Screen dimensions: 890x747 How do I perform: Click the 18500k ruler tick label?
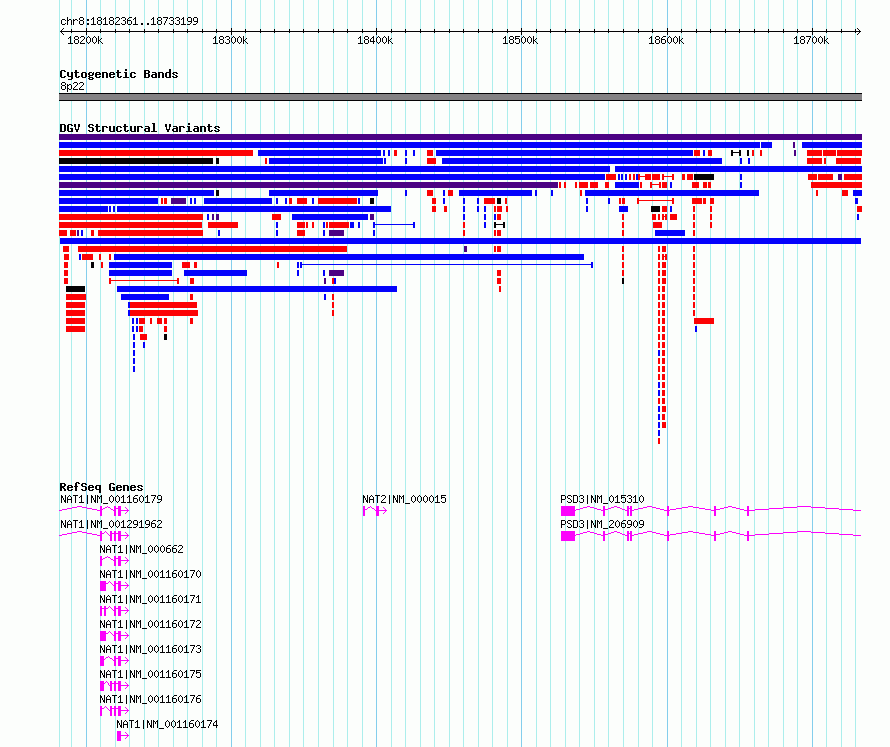click(520, 40)
